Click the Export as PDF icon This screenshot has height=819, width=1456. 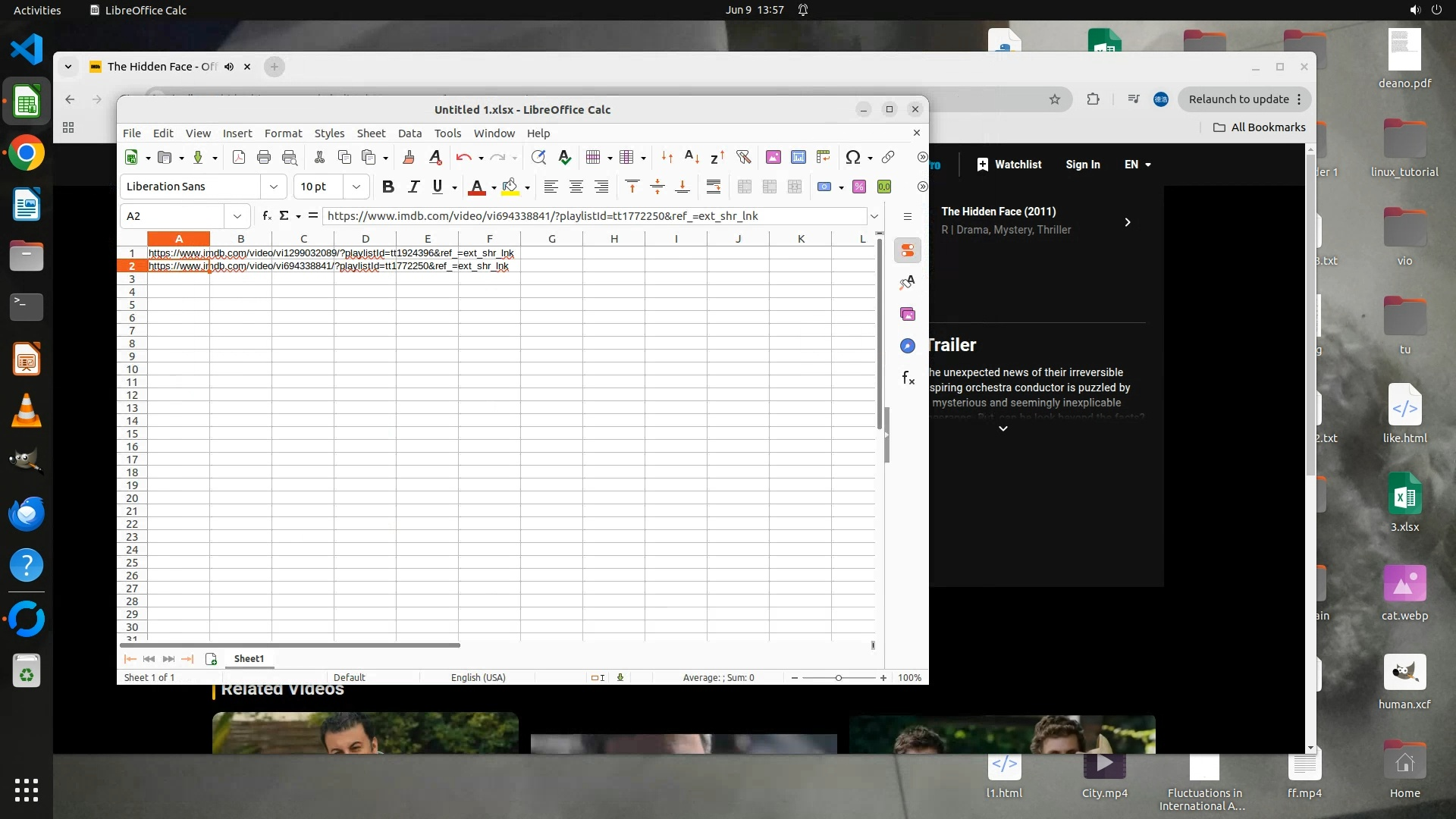239,157
